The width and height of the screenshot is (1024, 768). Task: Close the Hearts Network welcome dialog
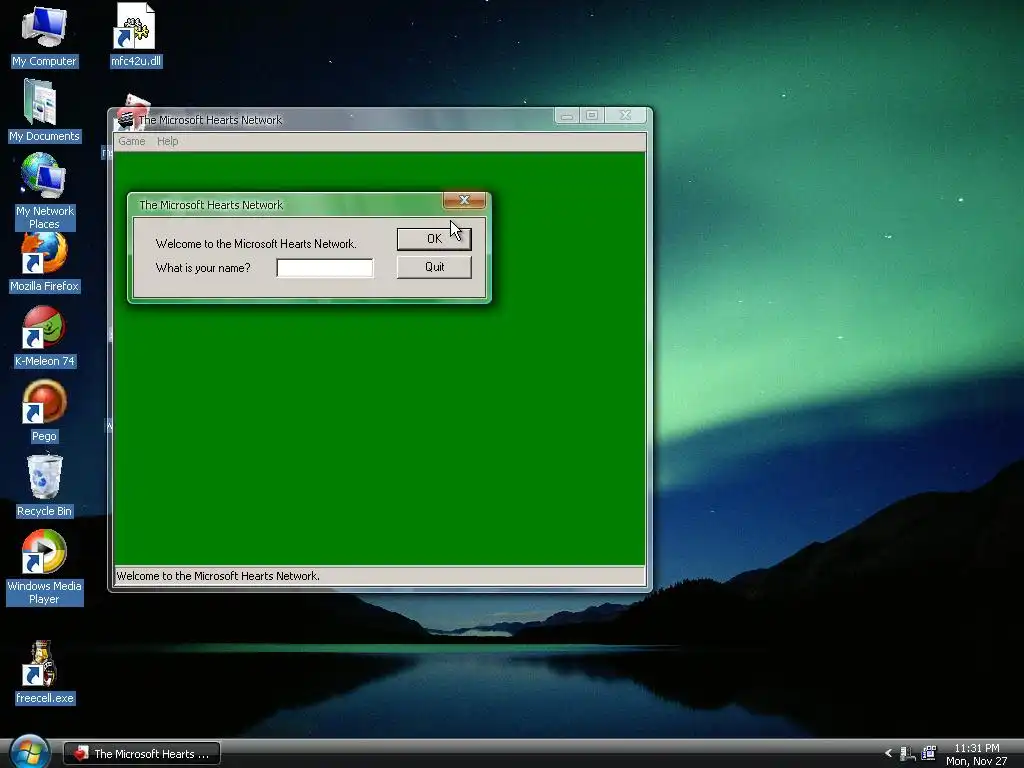[x=464, y=200]
